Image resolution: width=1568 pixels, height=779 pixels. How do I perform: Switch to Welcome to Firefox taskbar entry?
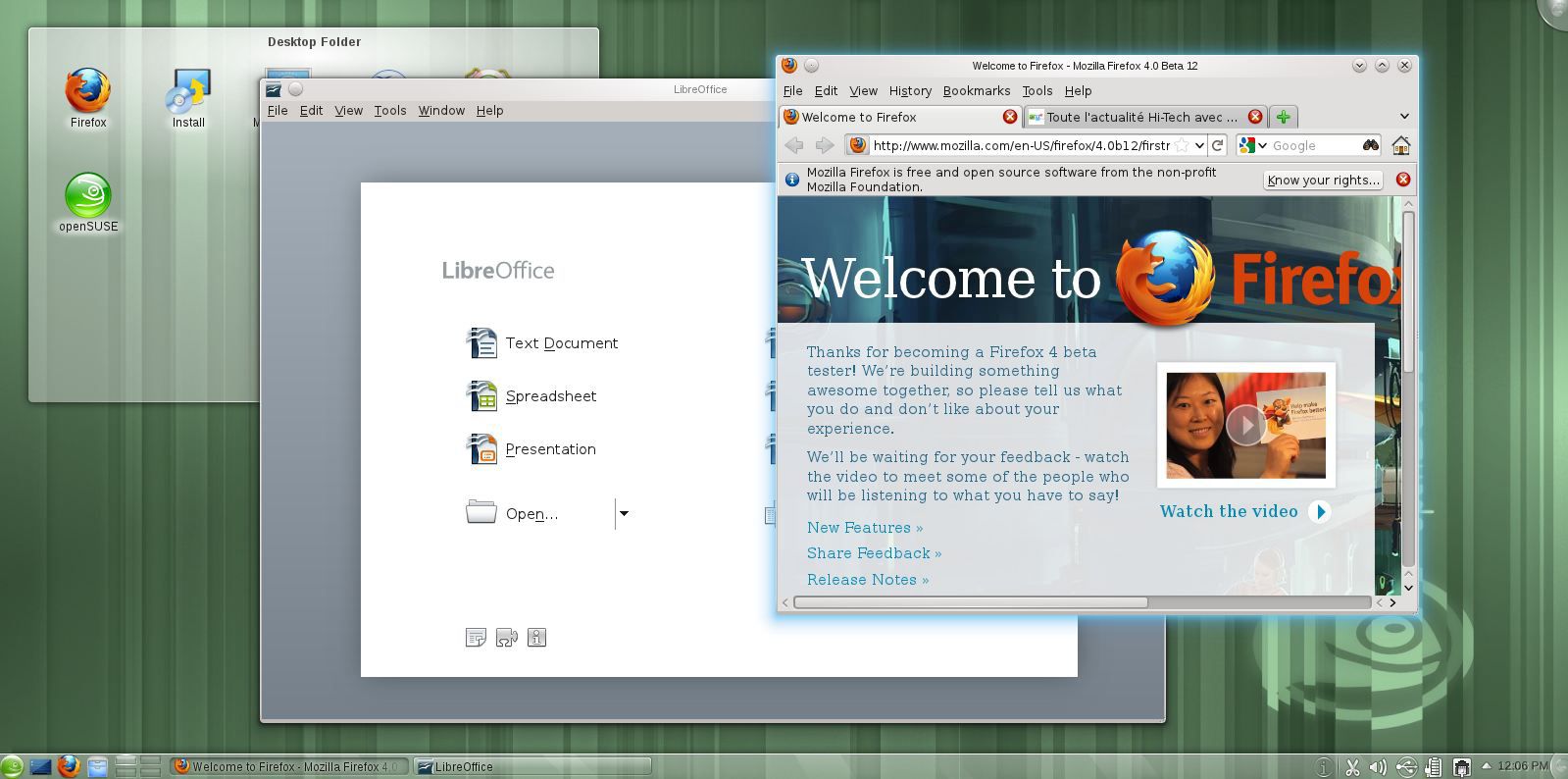pyautogui.click(x=288, y=766)
